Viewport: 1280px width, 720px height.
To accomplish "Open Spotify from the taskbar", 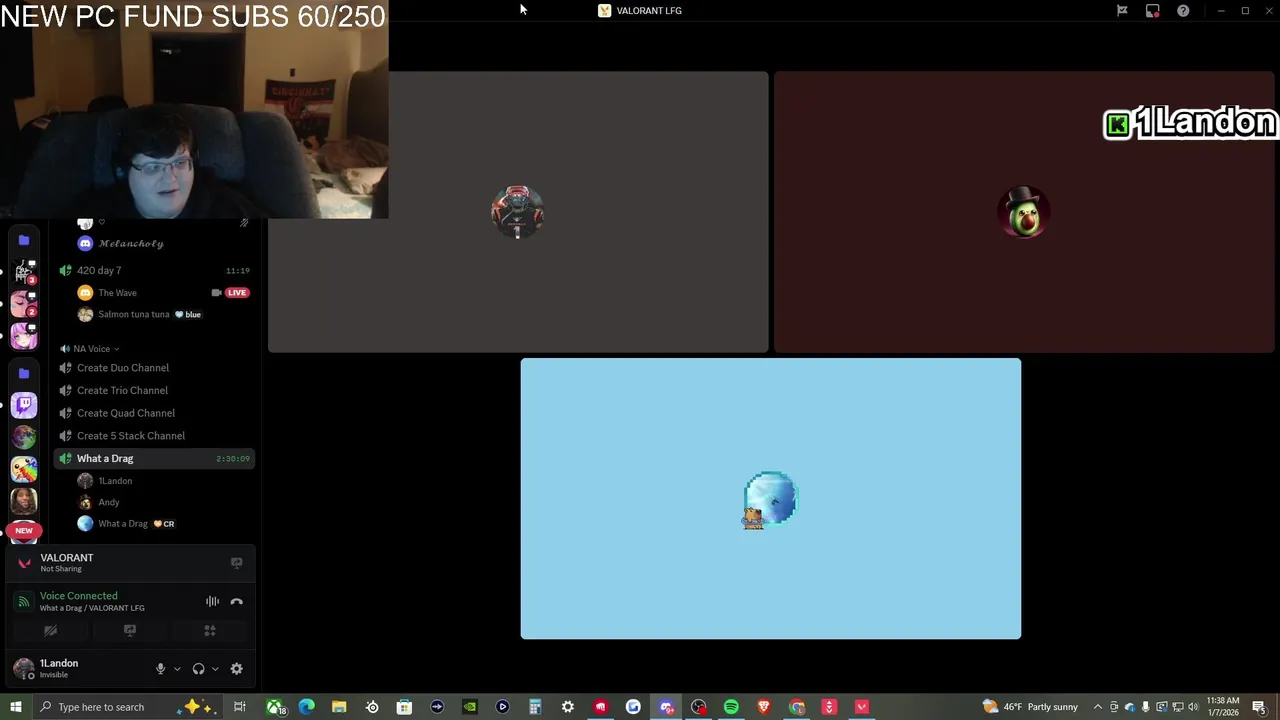I will 731,707.
